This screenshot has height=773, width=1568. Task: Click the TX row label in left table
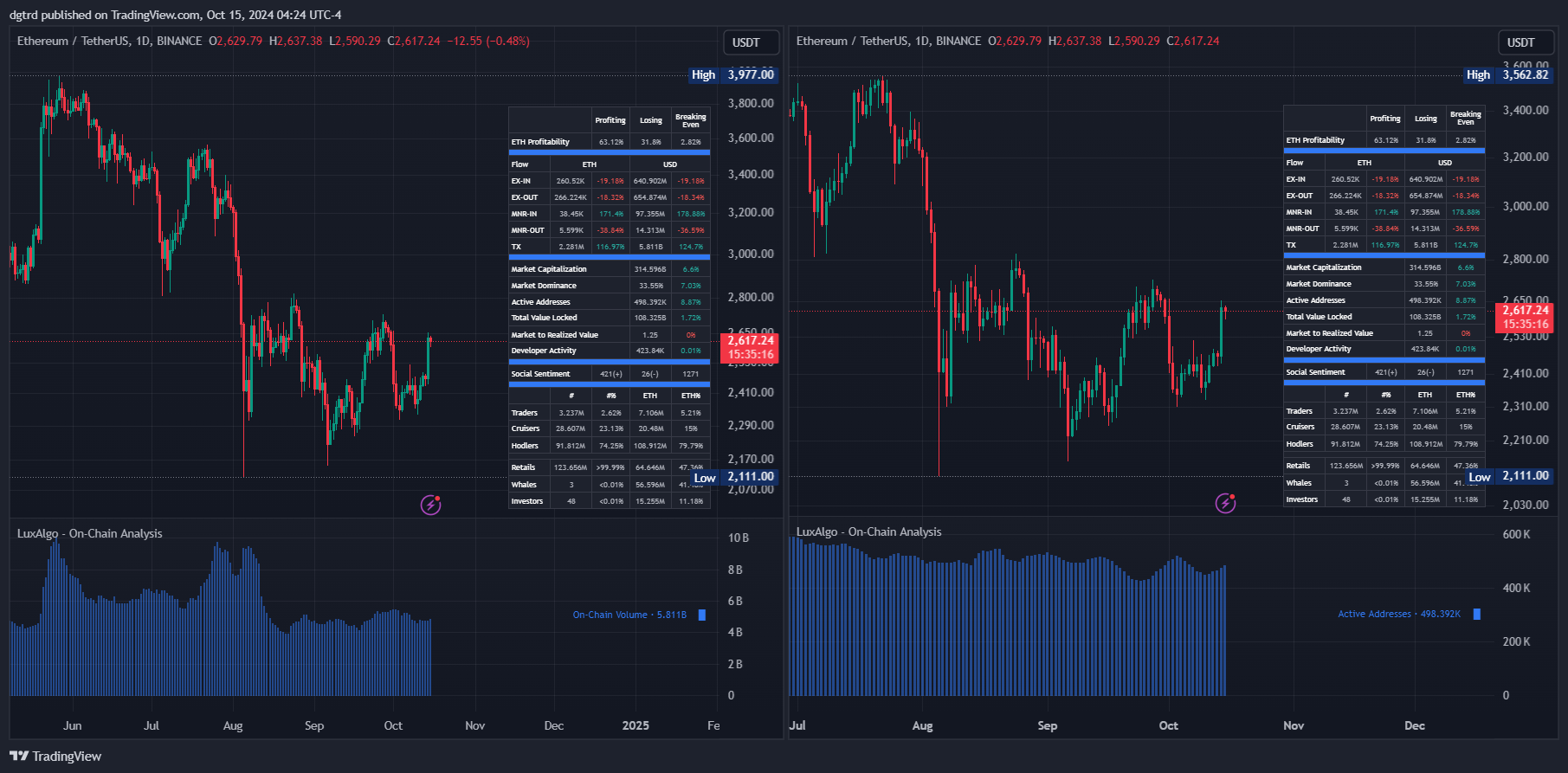517,247
